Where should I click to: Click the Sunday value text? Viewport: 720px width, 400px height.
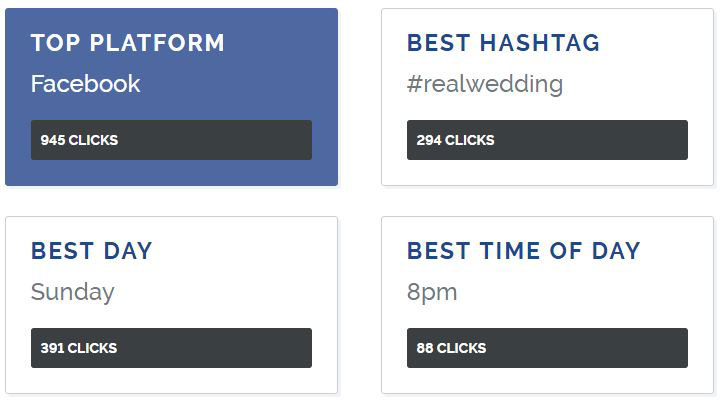pyautogui.click(x=73, y=293)
